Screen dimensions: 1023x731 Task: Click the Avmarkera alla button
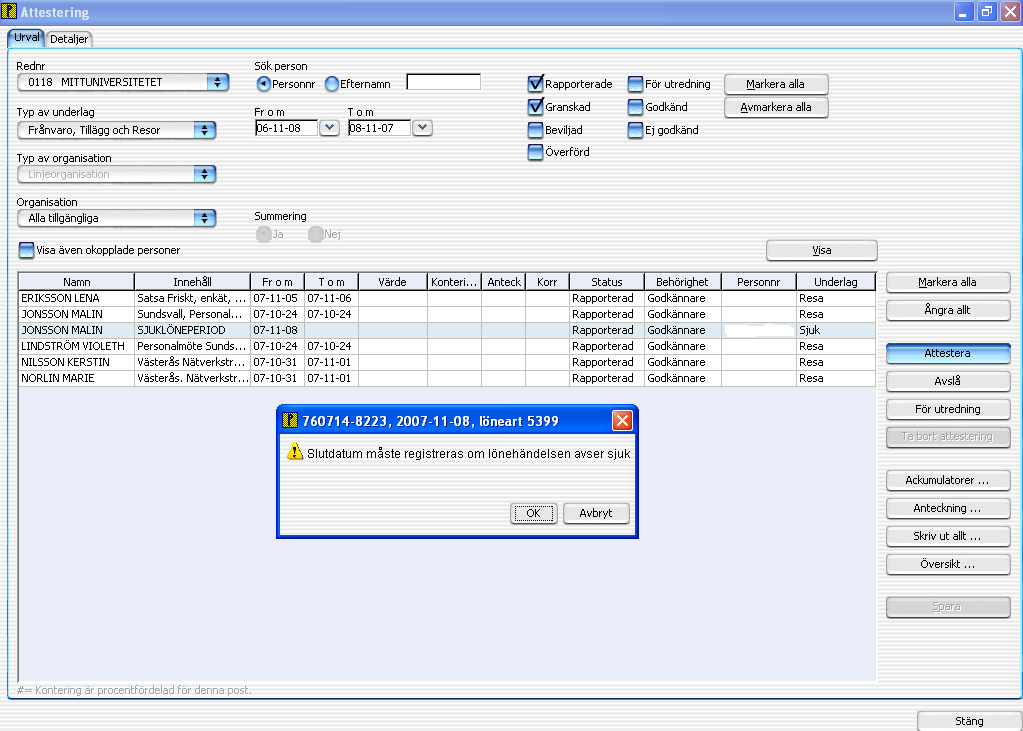tap(776, 107)
